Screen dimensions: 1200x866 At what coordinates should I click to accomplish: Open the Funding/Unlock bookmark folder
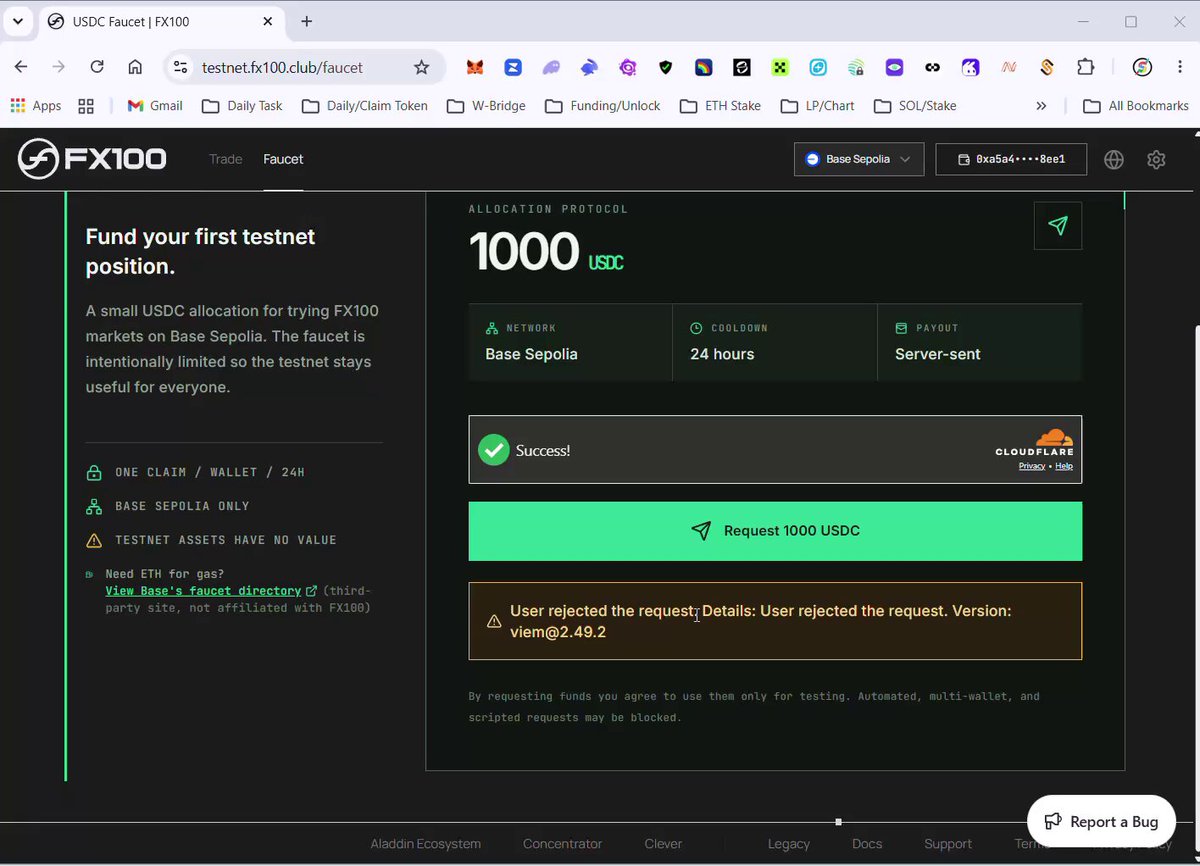click(602, 105)
